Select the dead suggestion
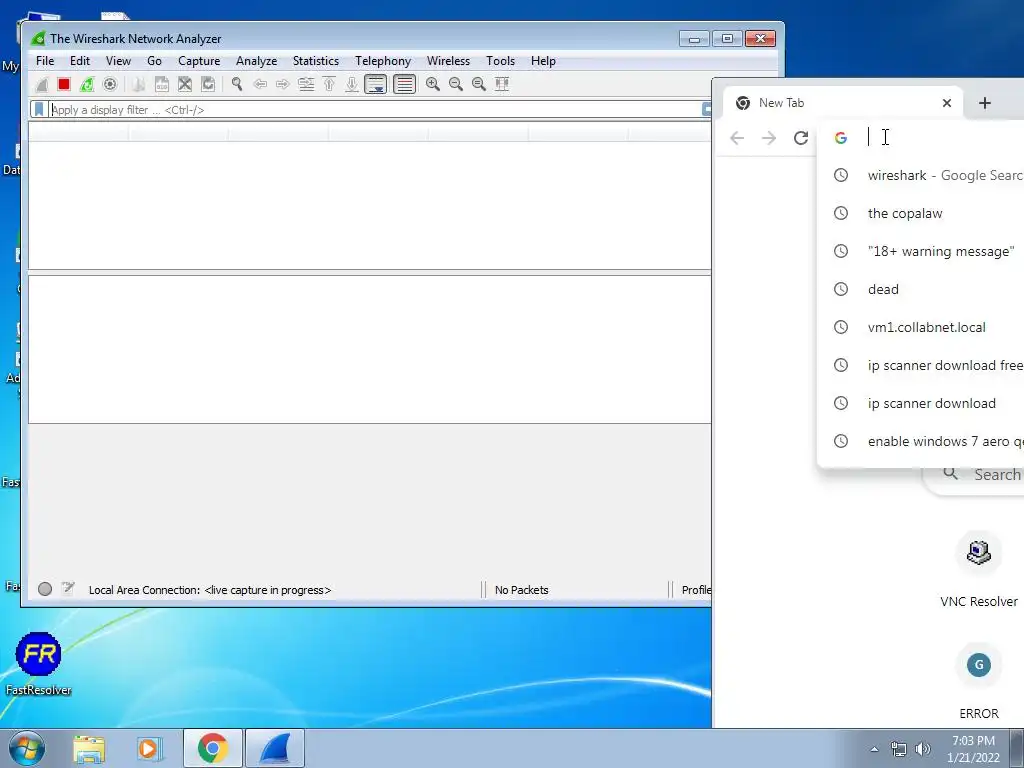1024x768 pixels. [921, 289]
